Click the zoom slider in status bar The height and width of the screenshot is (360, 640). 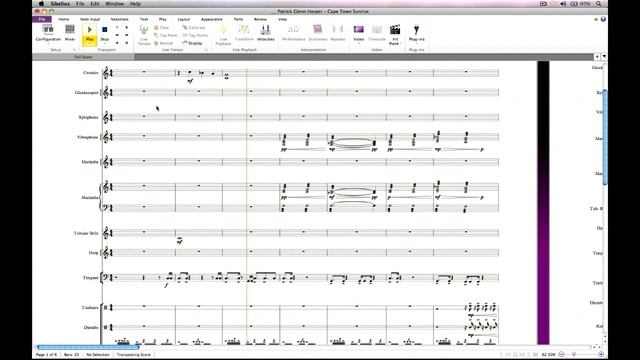[x=573, y=355]
